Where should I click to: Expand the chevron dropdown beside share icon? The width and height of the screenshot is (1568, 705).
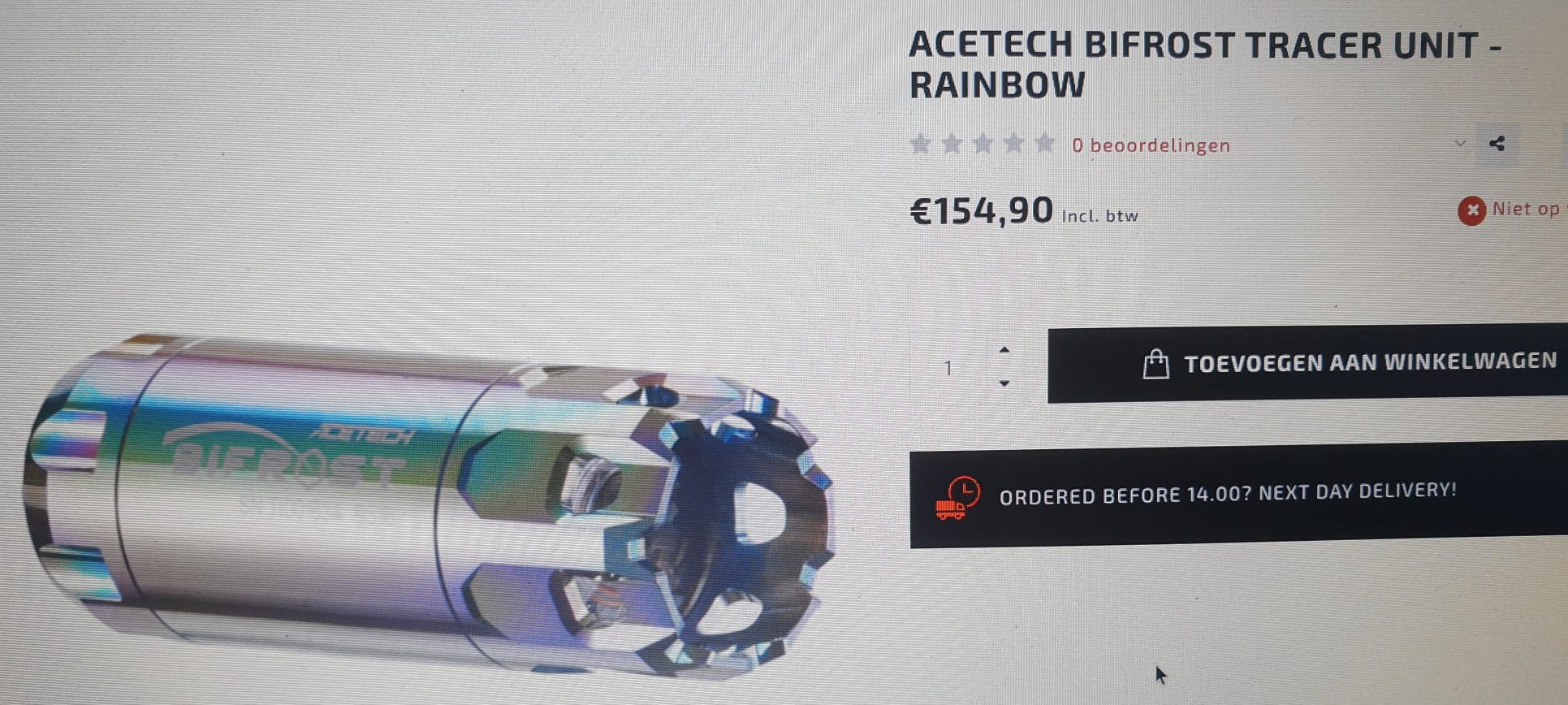pyautogui.click(x=1460, y=144)
